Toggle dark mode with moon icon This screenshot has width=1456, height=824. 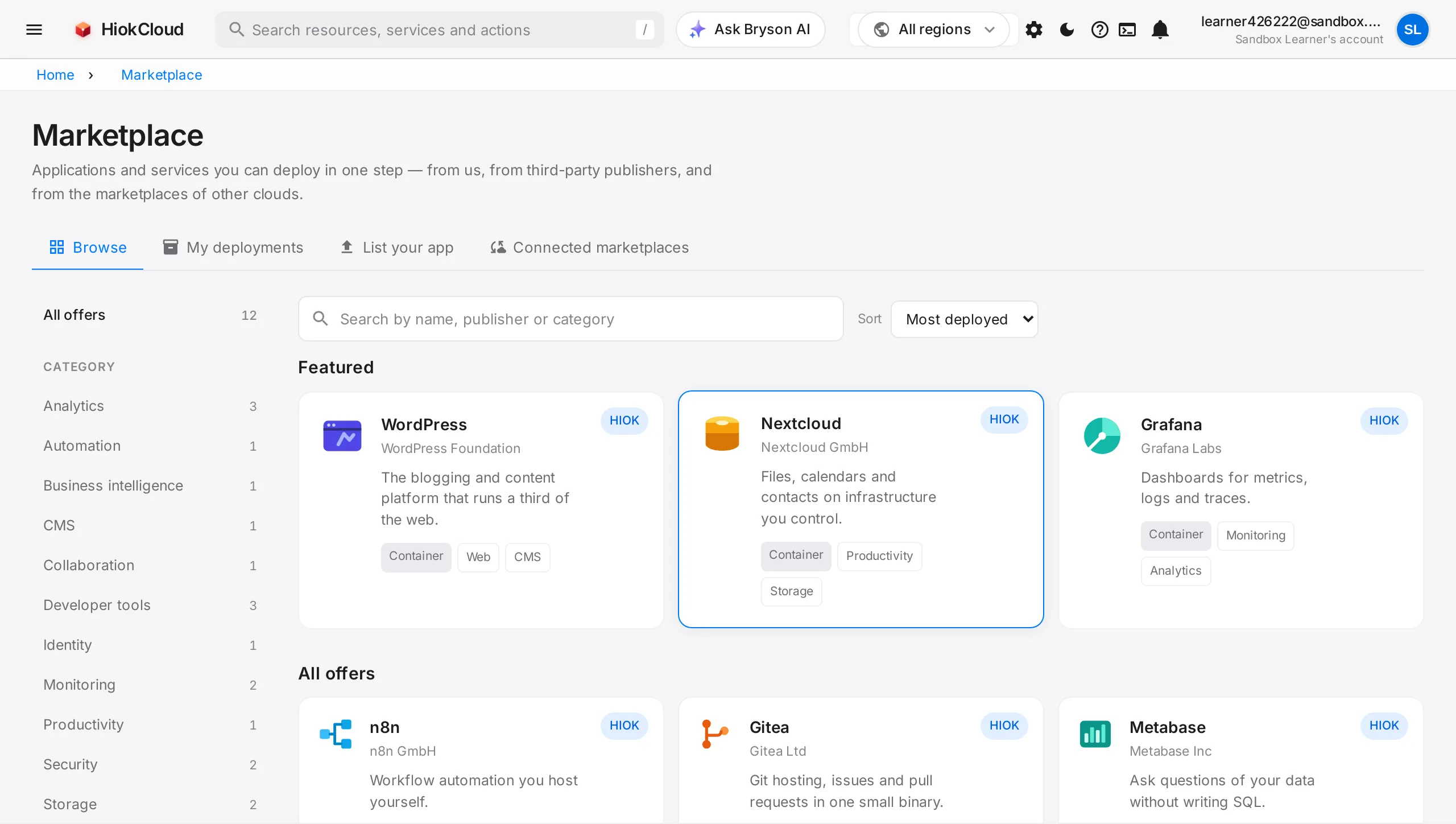coord(1067,30)
